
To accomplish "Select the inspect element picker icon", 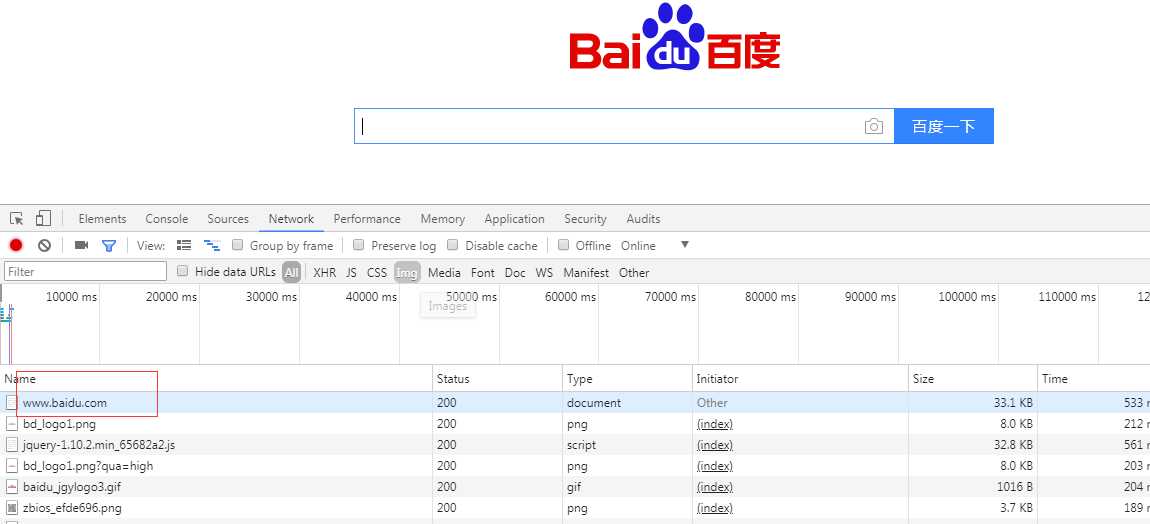I will (16, 219).
